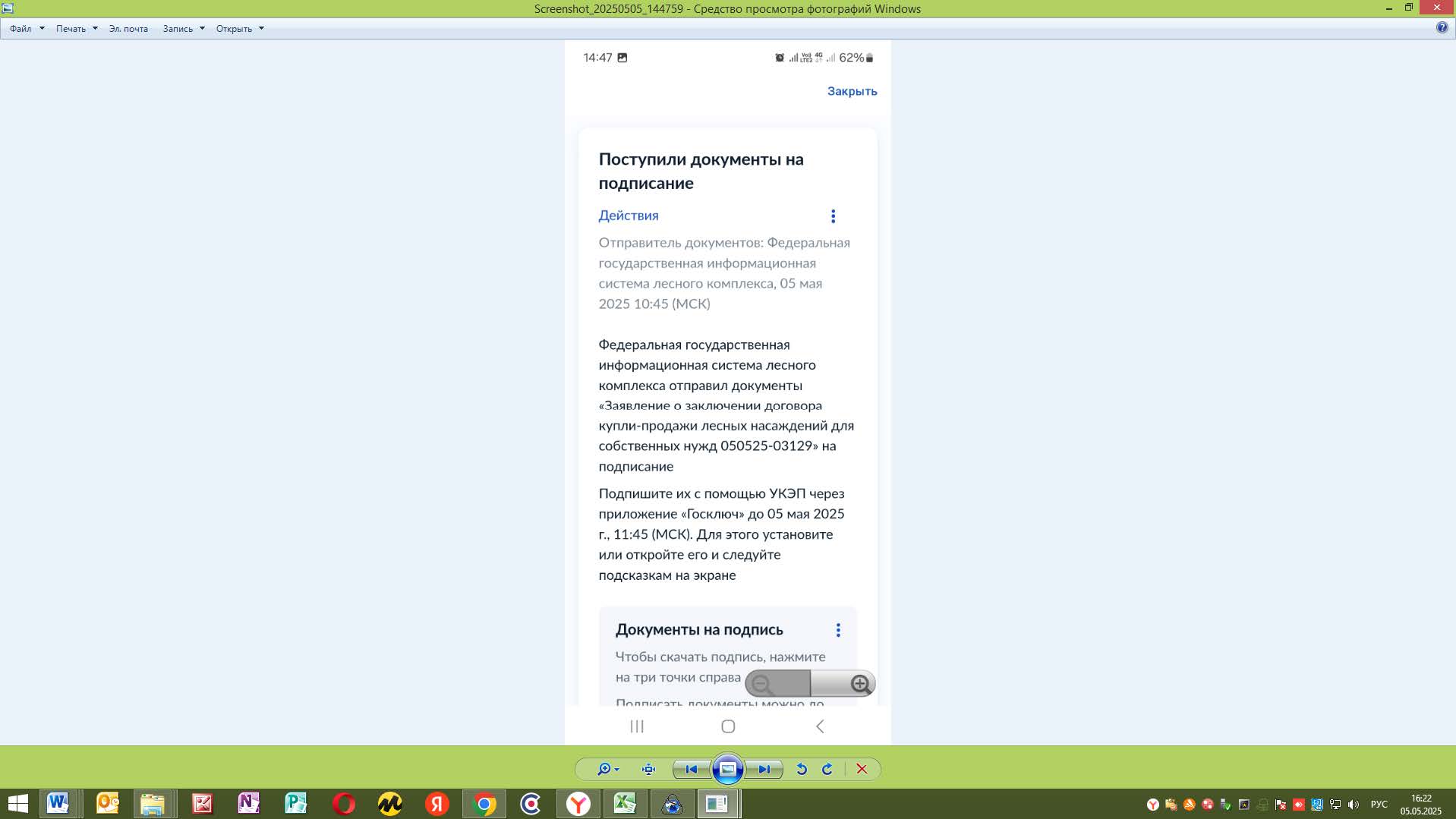The height and width of the screenshot is (819, 1456).
Task: Click the red AnyDesk tray icon
Action: tap(1299, 805)
